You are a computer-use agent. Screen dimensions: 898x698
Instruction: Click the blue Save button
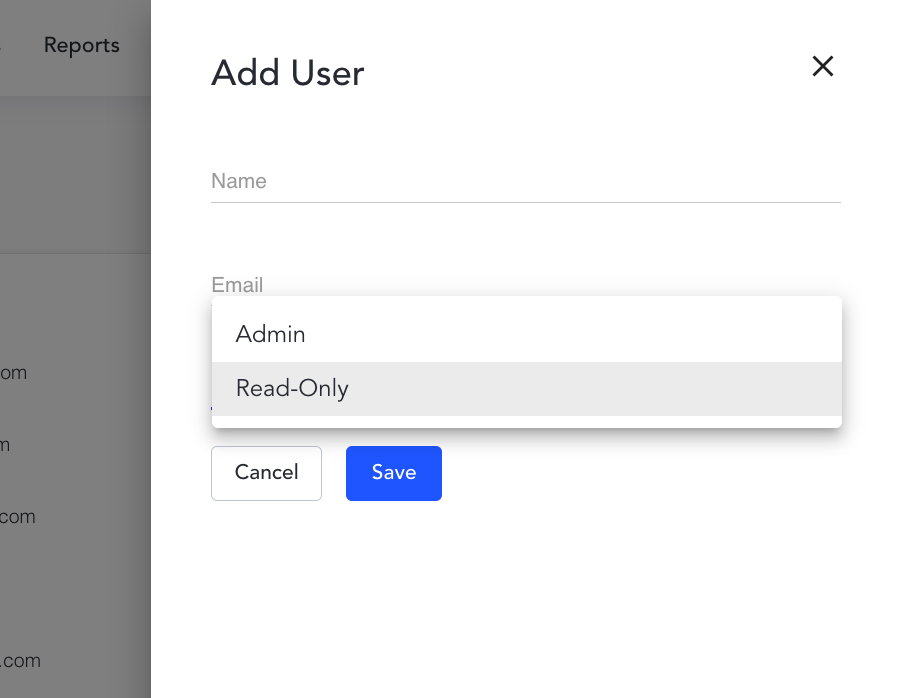(393, 473)
